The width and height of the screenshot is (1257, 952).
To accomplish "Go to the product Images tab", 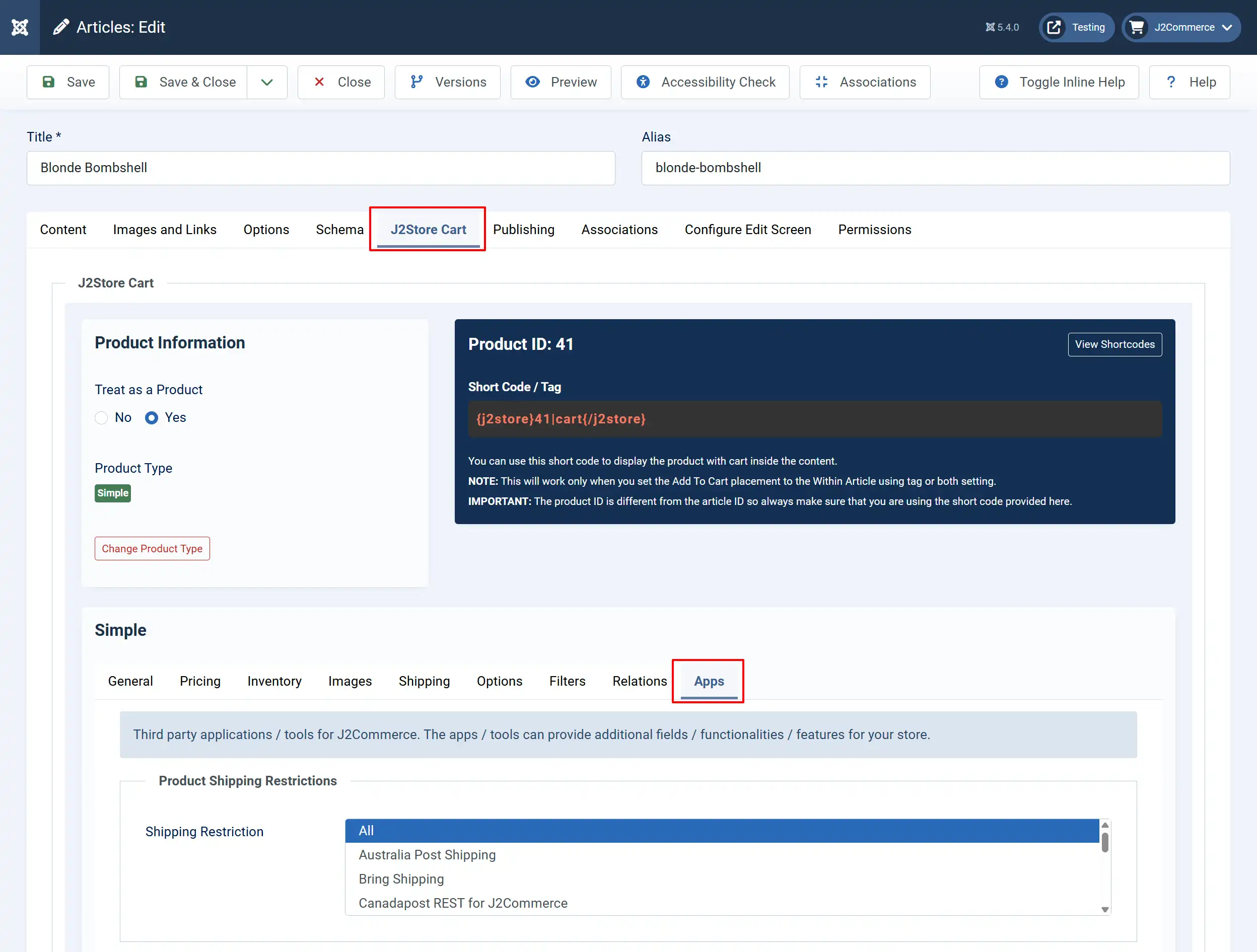I will (350, 681).
